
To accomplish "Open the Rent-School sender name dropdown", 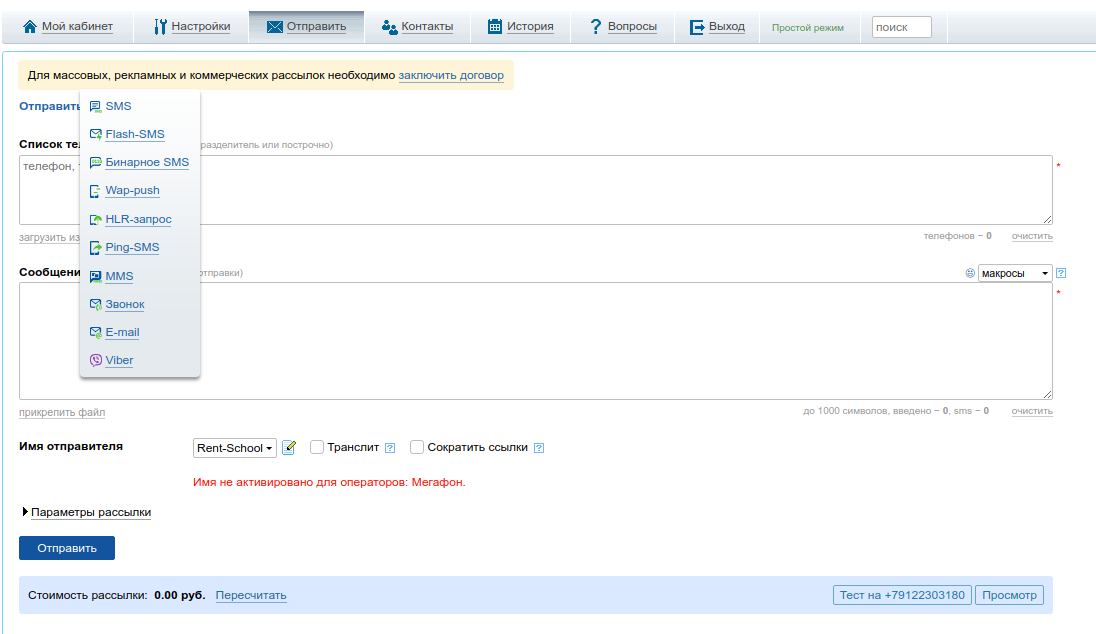I will tap(235, 449).
